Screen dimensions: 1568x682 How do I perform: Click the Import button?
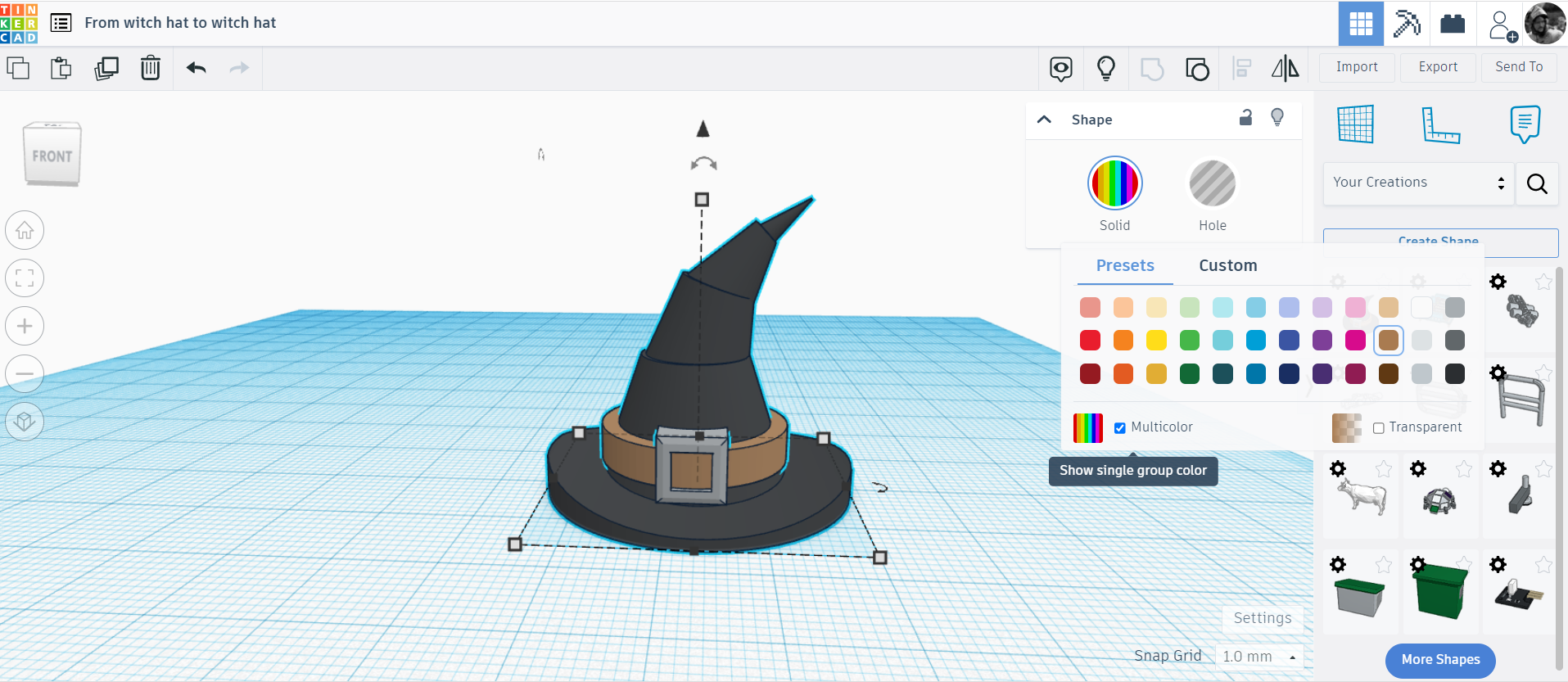point(1357,67)
